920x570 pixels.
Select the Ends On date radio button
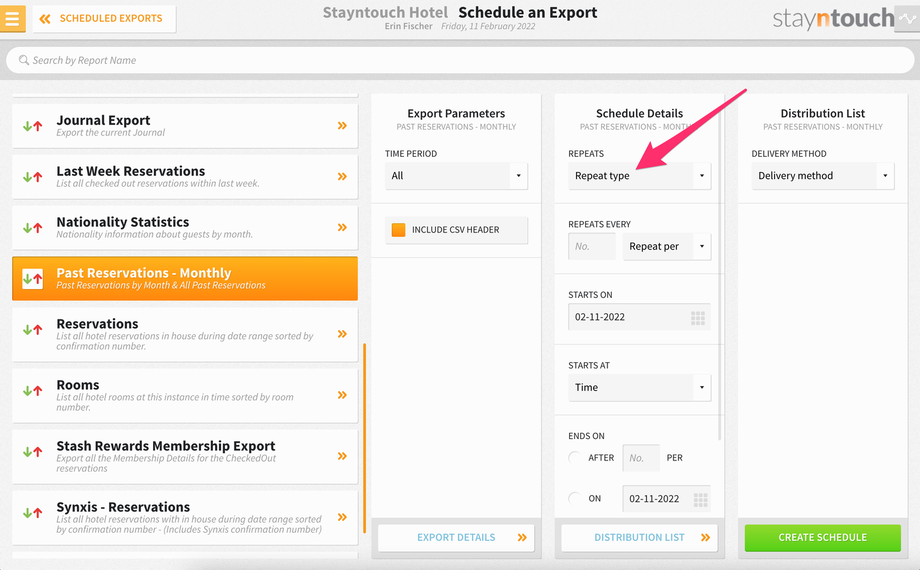click(575, 498)
